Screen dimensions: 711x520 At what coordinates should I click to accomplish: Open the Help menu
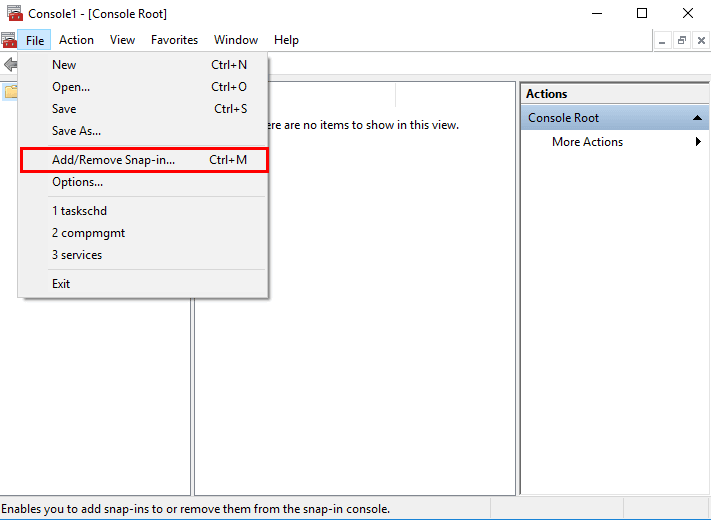click(x=286, y=40)
